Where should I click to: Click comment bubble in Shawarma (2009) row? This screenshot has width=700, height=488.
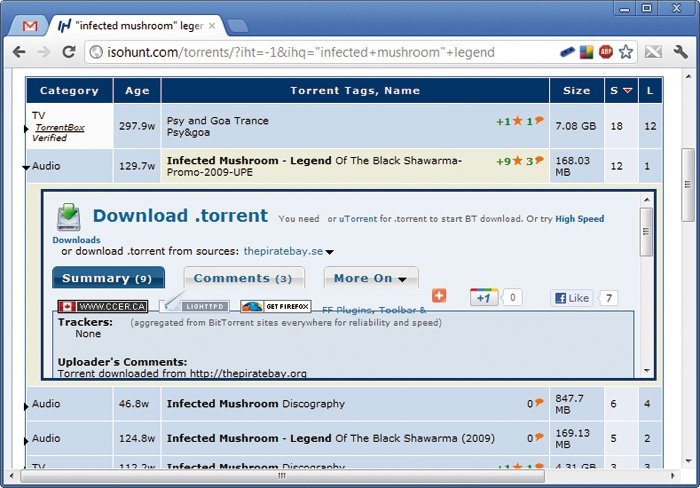point(539,437)
